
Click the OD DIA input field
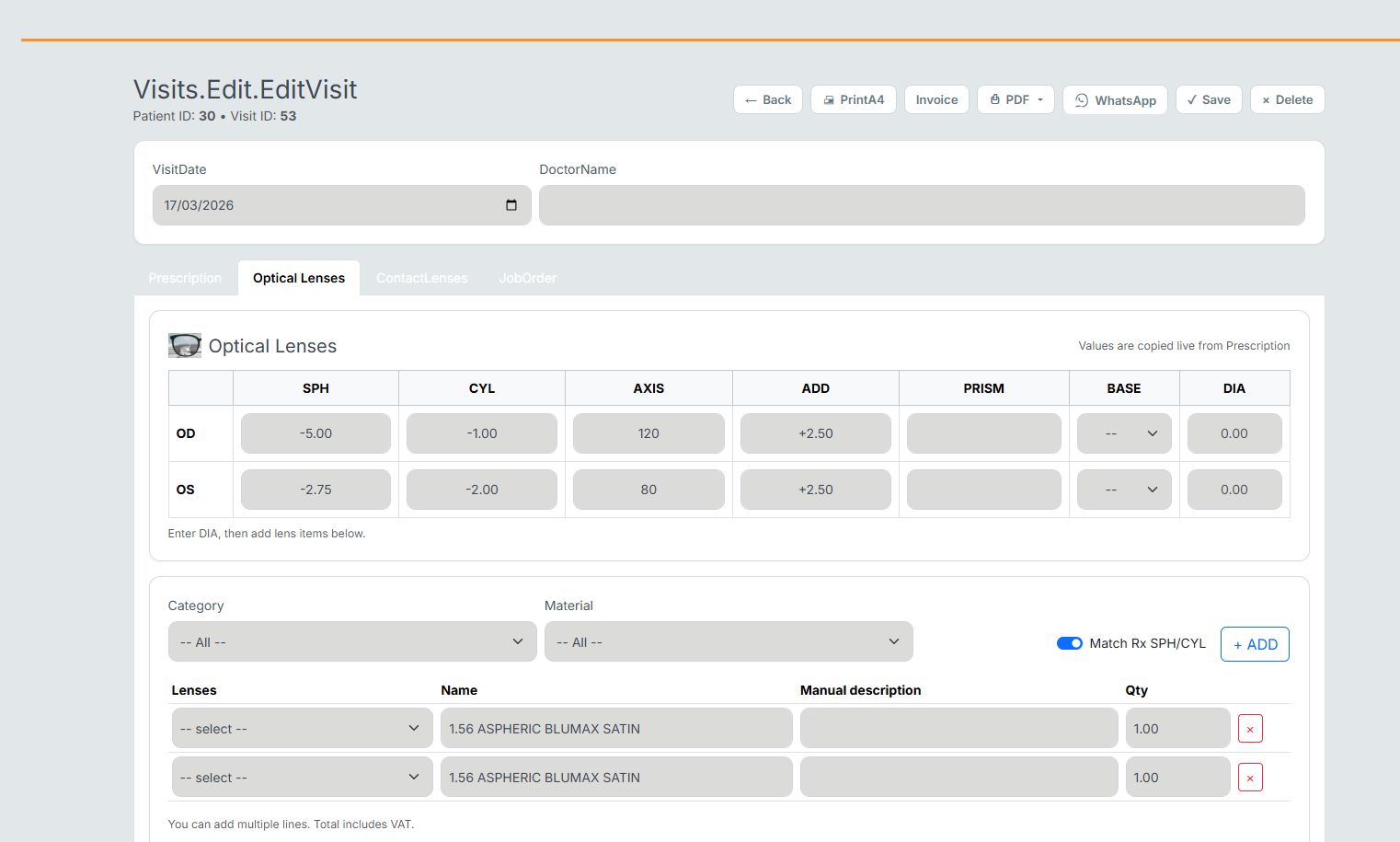click(x=1234, y=433)
